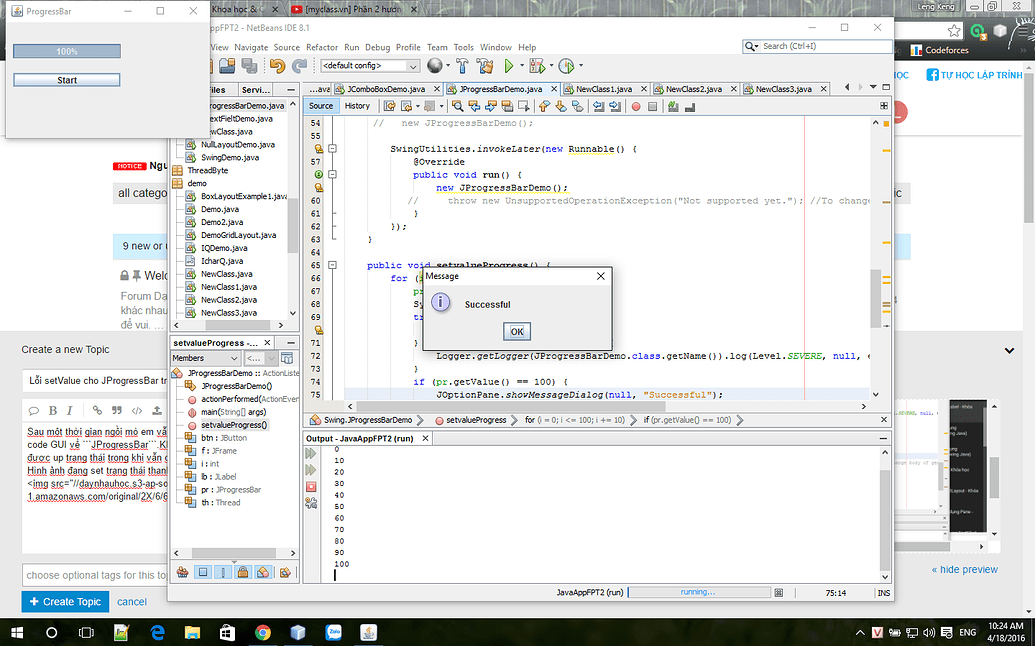Click the red macro recording icon
1035x646 pixels.
tap(636, 106)
